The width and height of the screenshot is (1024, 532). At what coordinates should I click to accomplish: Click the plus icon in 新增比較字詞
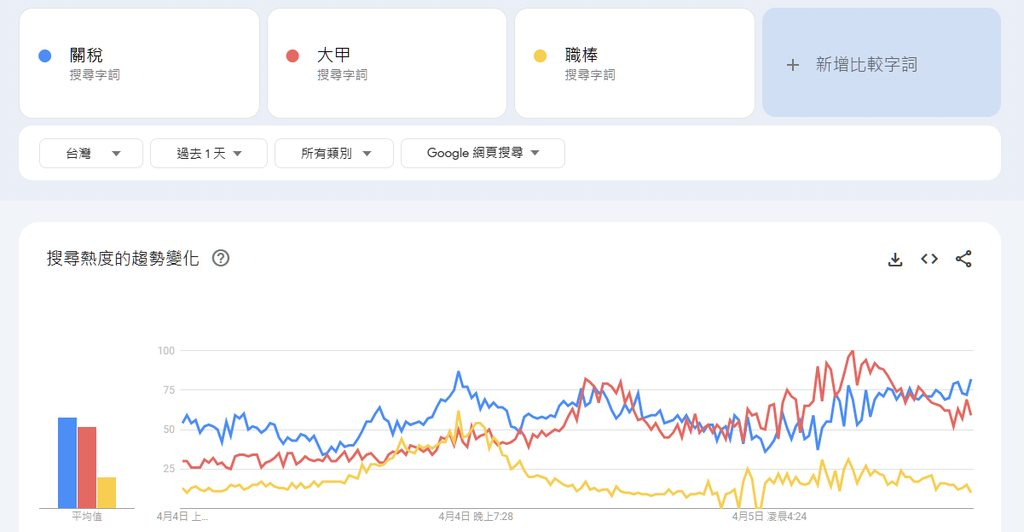coord(793,65)
